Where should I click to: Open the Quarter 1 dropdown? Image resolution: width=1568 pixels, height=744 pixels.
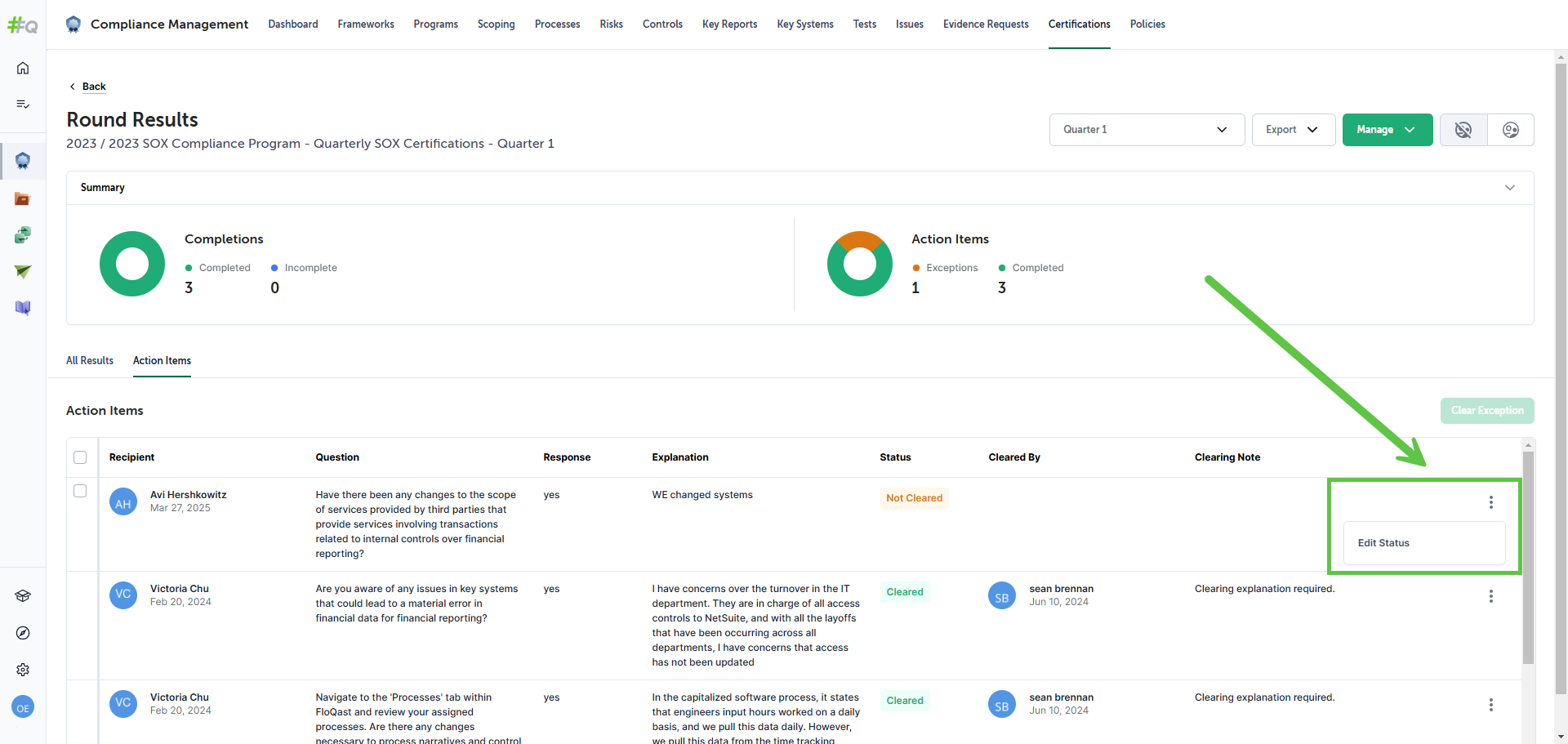point(1147,130)
